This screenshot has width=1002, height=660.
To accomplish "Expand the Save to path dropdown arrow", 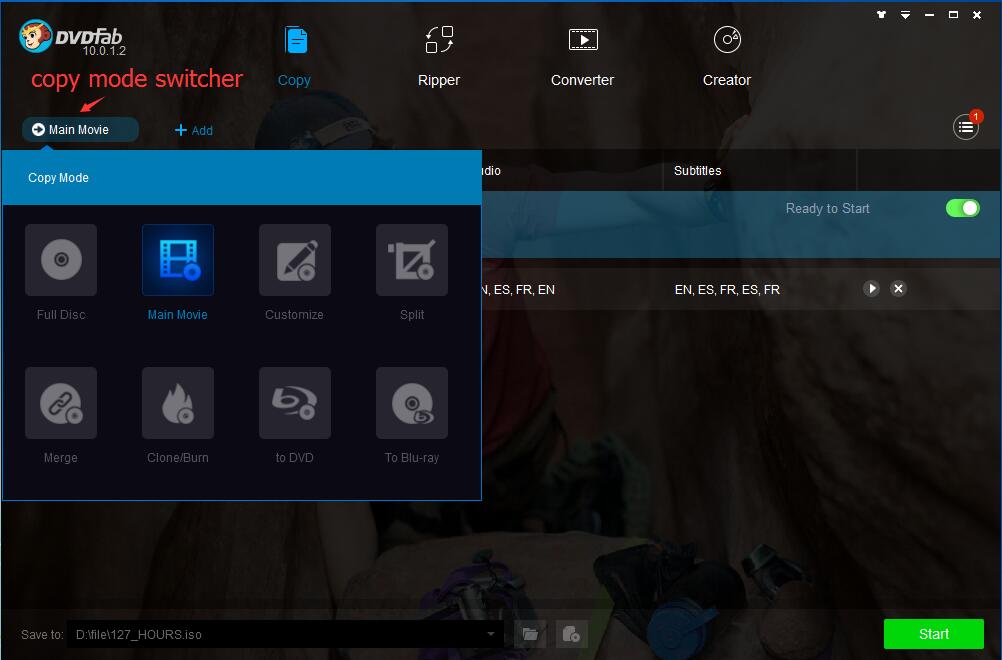I will click(490, 634).
